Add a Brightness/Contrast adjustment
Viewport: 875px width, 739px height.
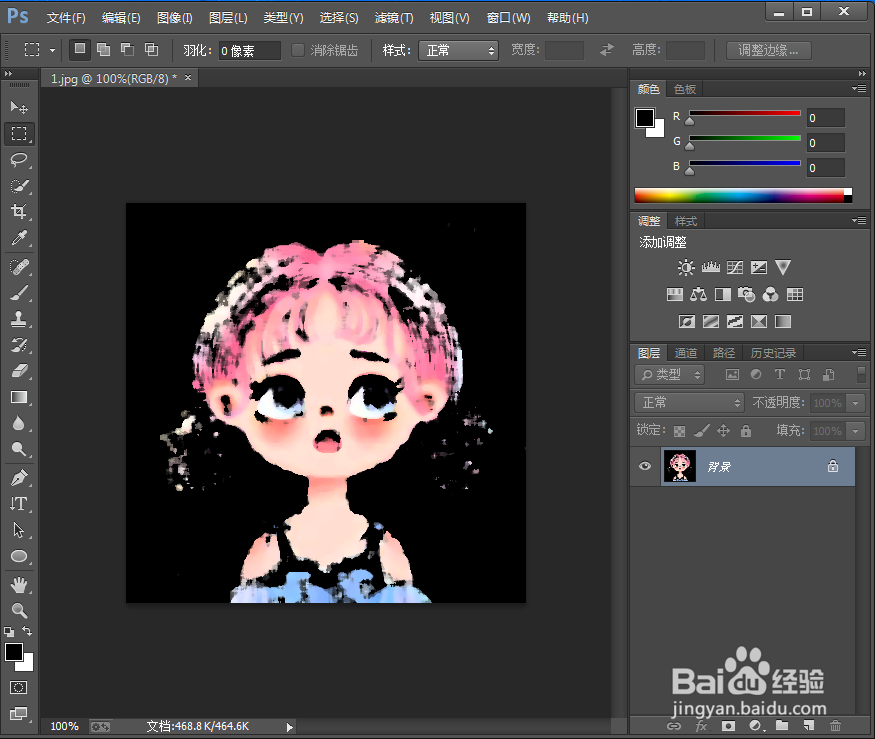pos(686,267)
